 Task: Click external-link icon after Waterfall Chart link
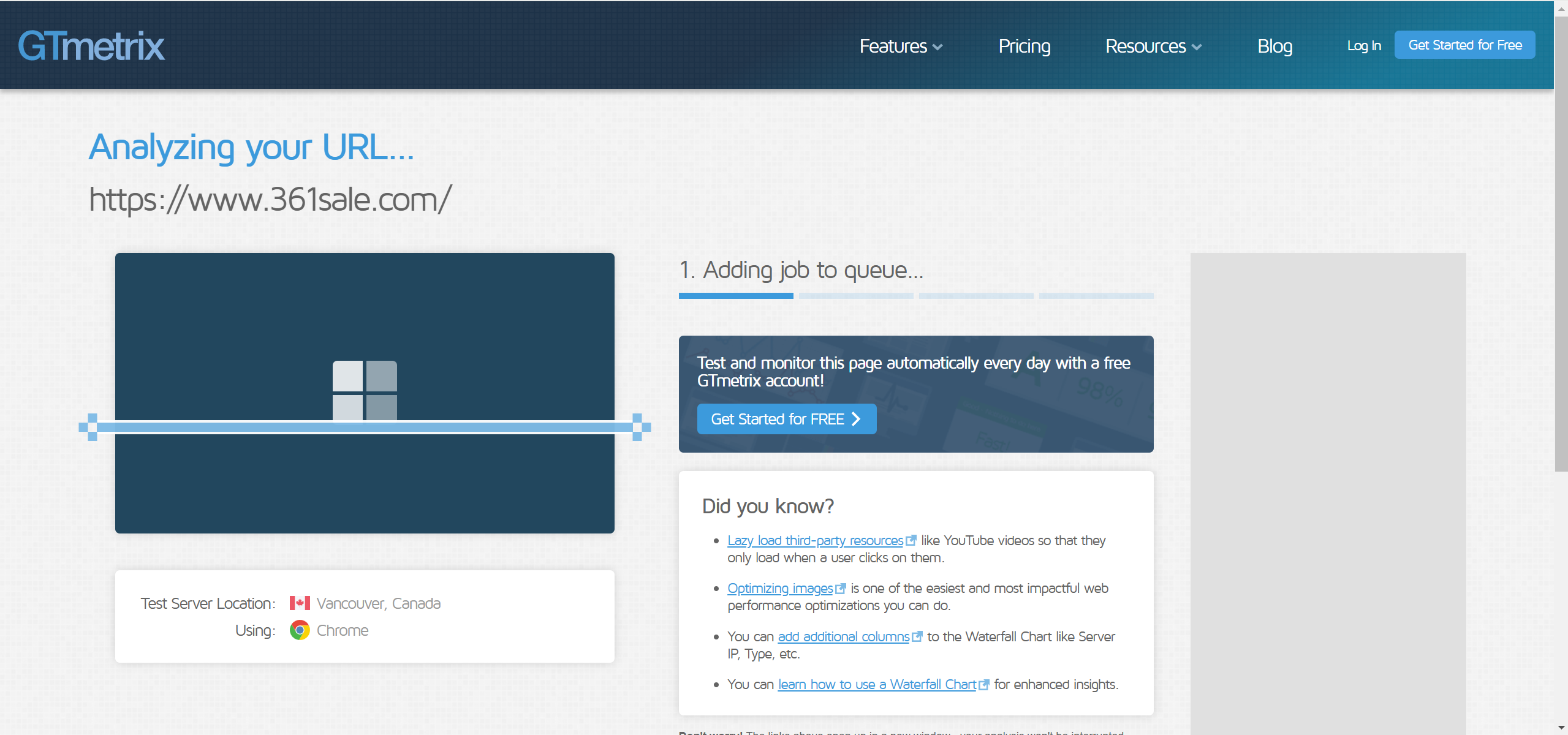tap(984, 685)
